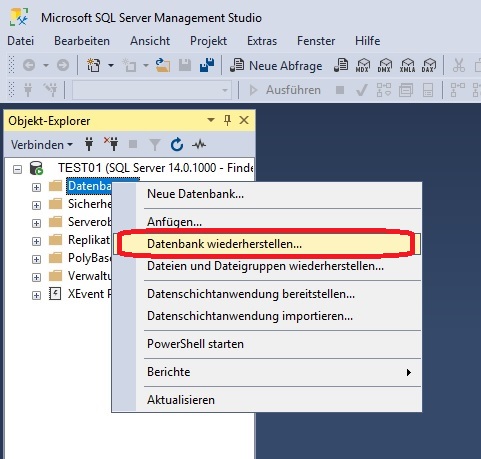The image size is (481, 459).
Task: Open the Fenster menu
Action: [316, 41]
